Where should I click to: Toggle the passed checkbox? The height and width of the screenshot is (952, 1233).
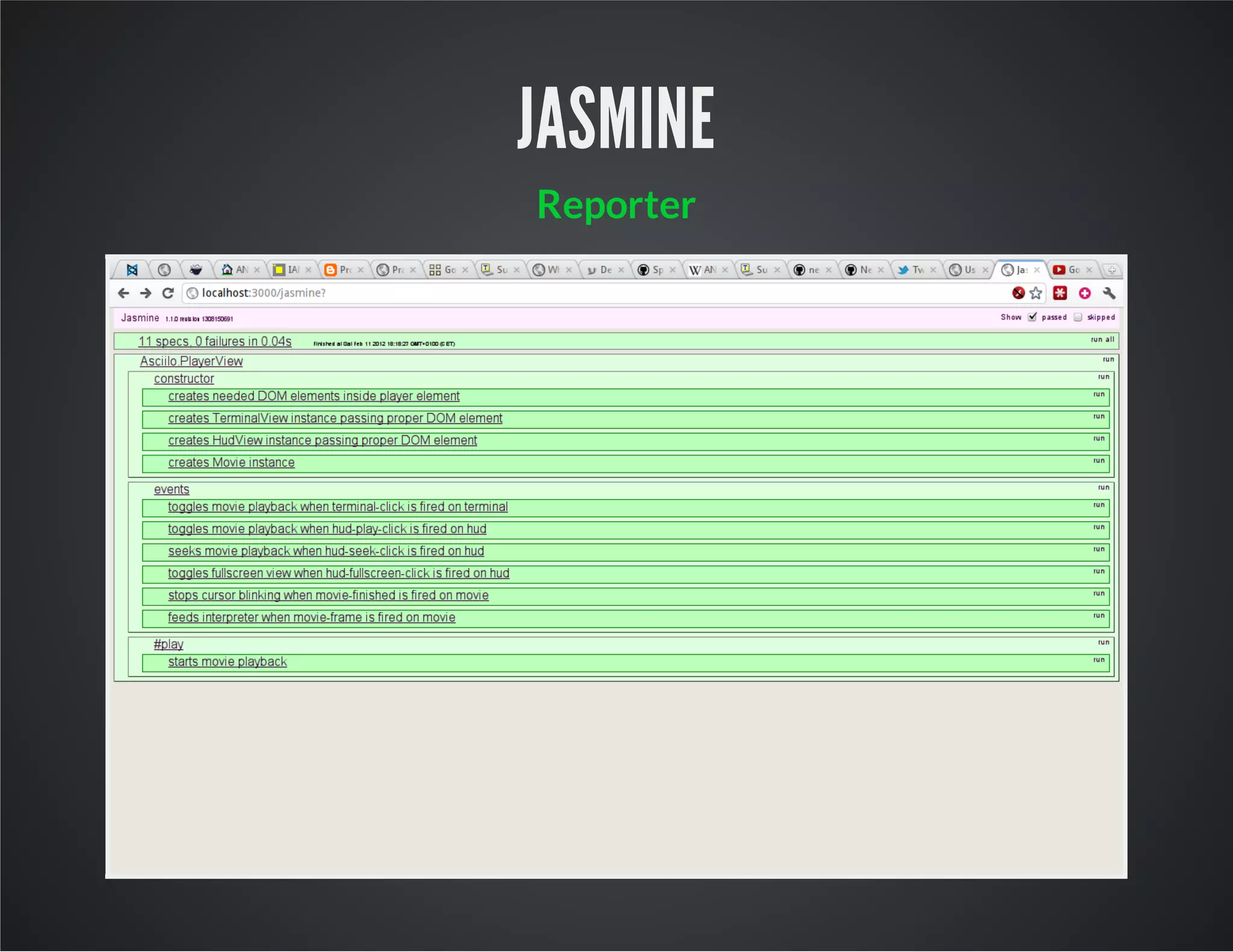(x=1033, y=317)
